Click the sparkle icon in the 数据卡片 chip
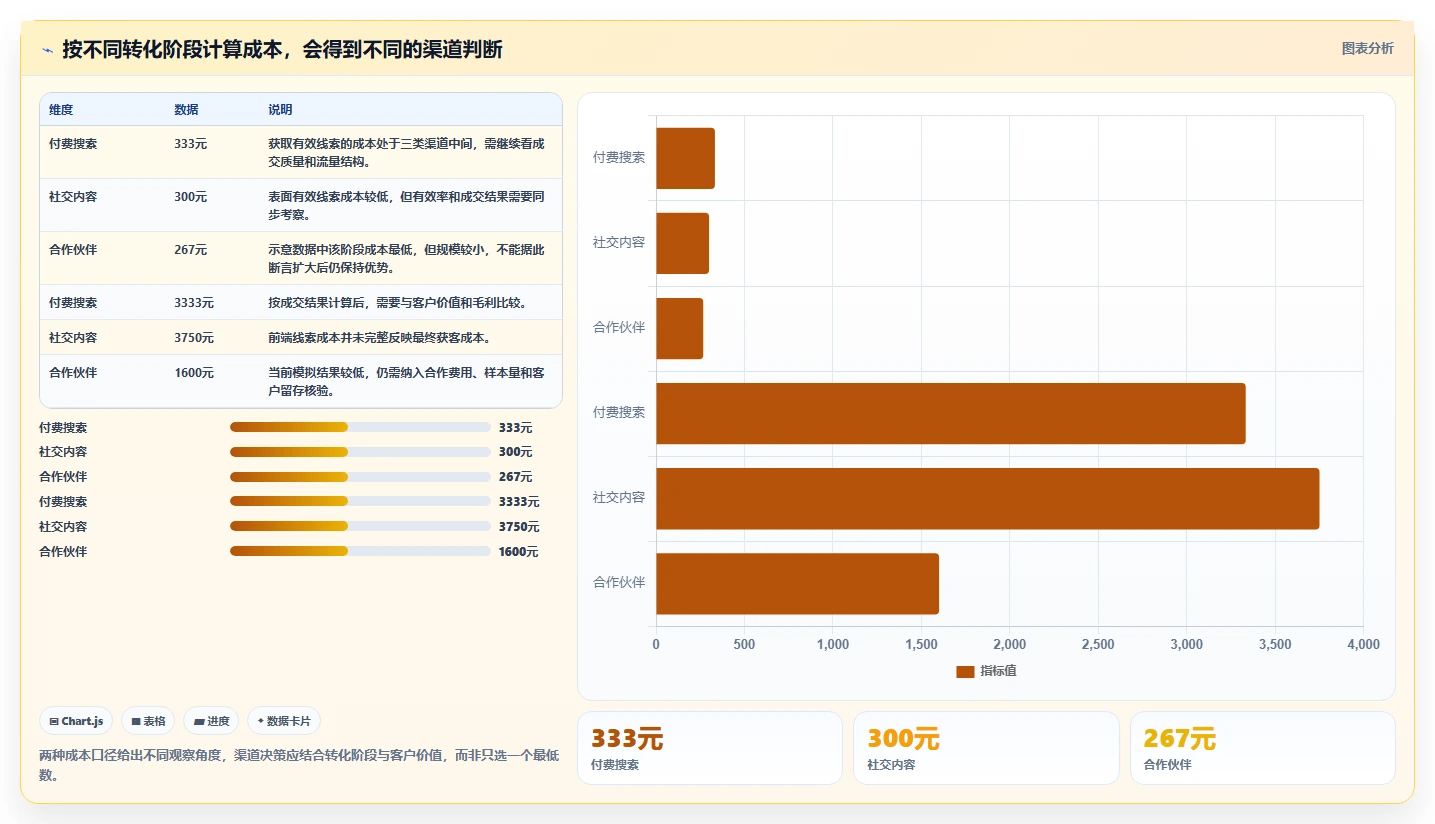Image resolution: width=1435 pixels, height=824 pixels. point(261,721)
